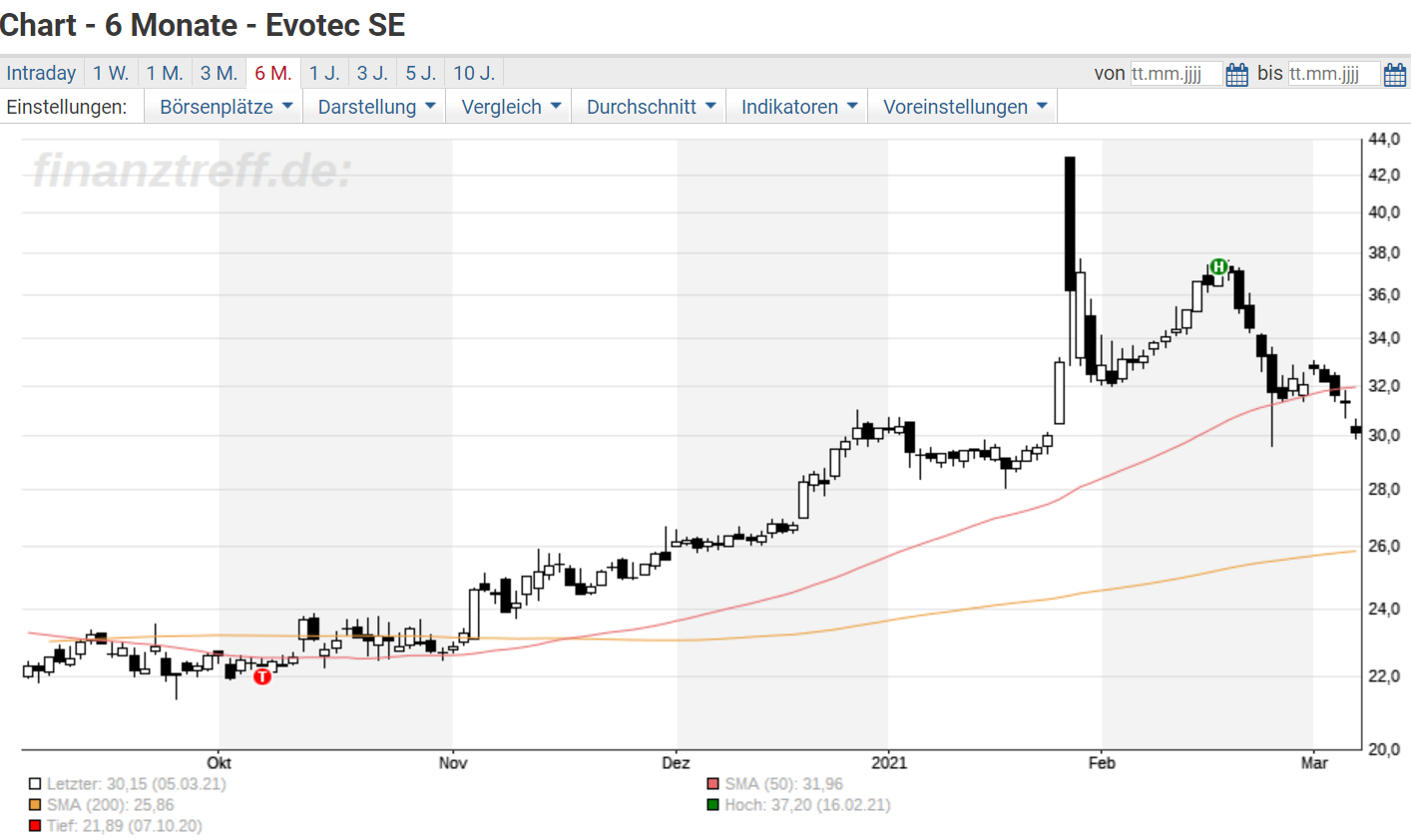
Task: Show the 10 J. chart range
Action: tap(474, 73)
